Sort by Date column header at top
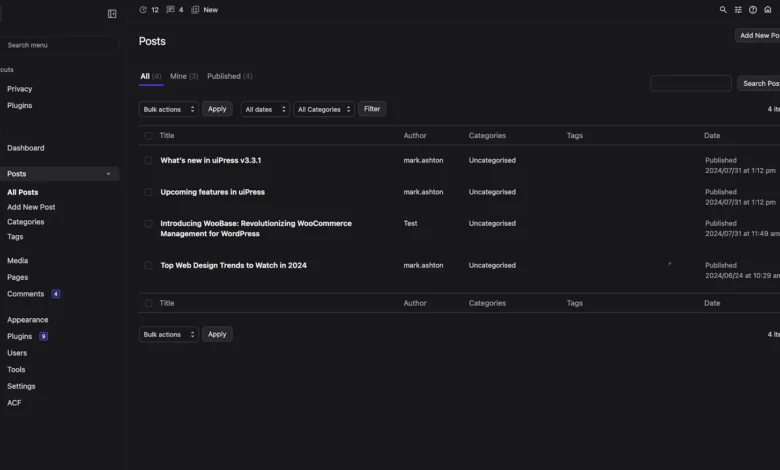Image resolution: width=780 pixels, height=470 pixels. 712,135
